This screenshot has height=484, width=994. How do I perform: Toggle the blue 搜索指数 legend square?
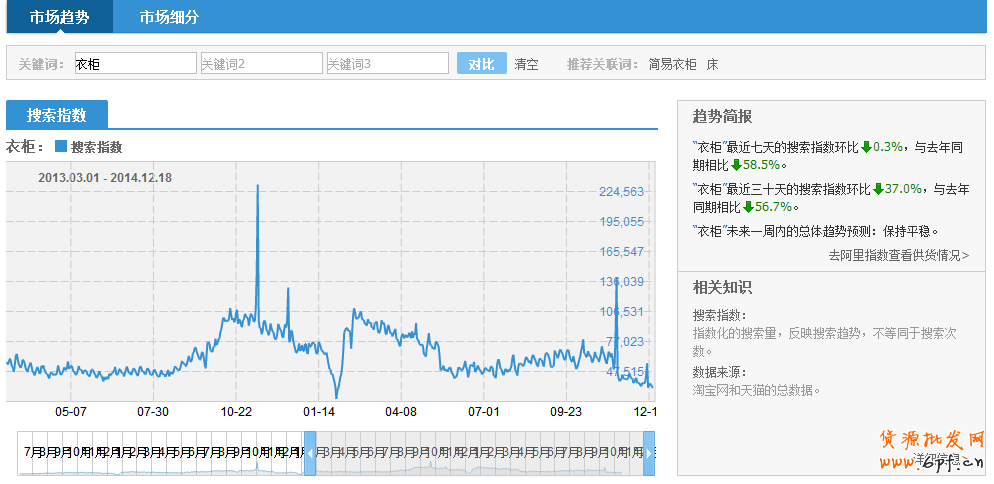pyautogui.click(x=61, y=146)
